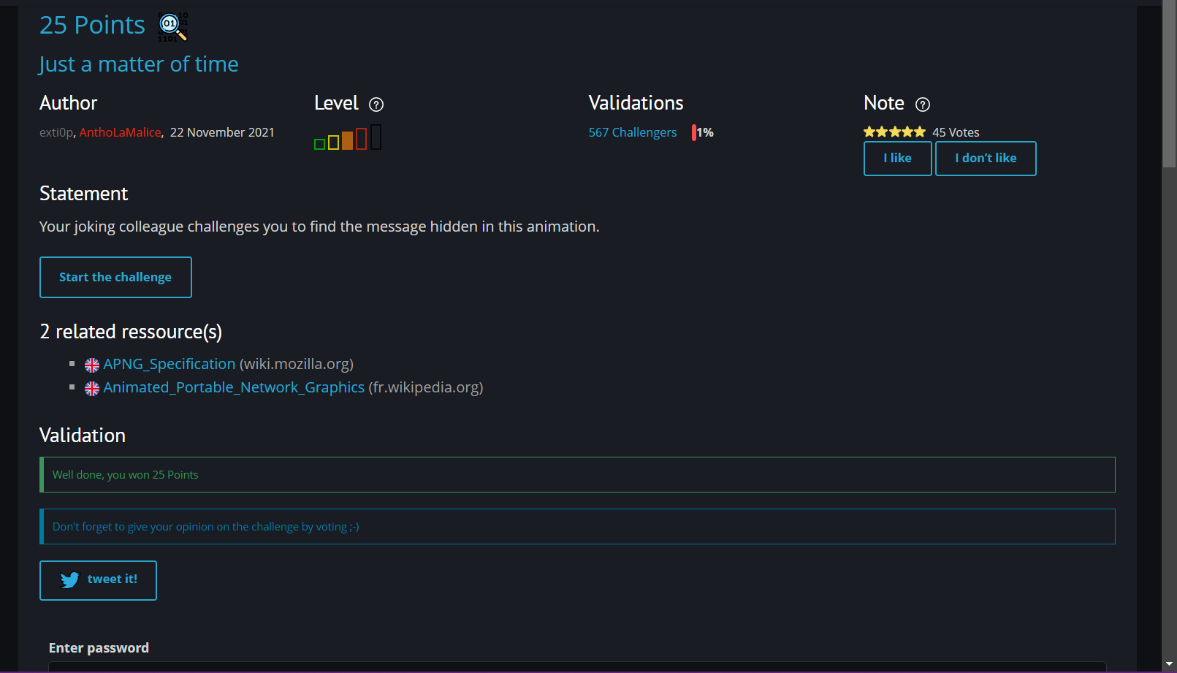
Task: Open the Note help question icon
Action: pos(923,104)
